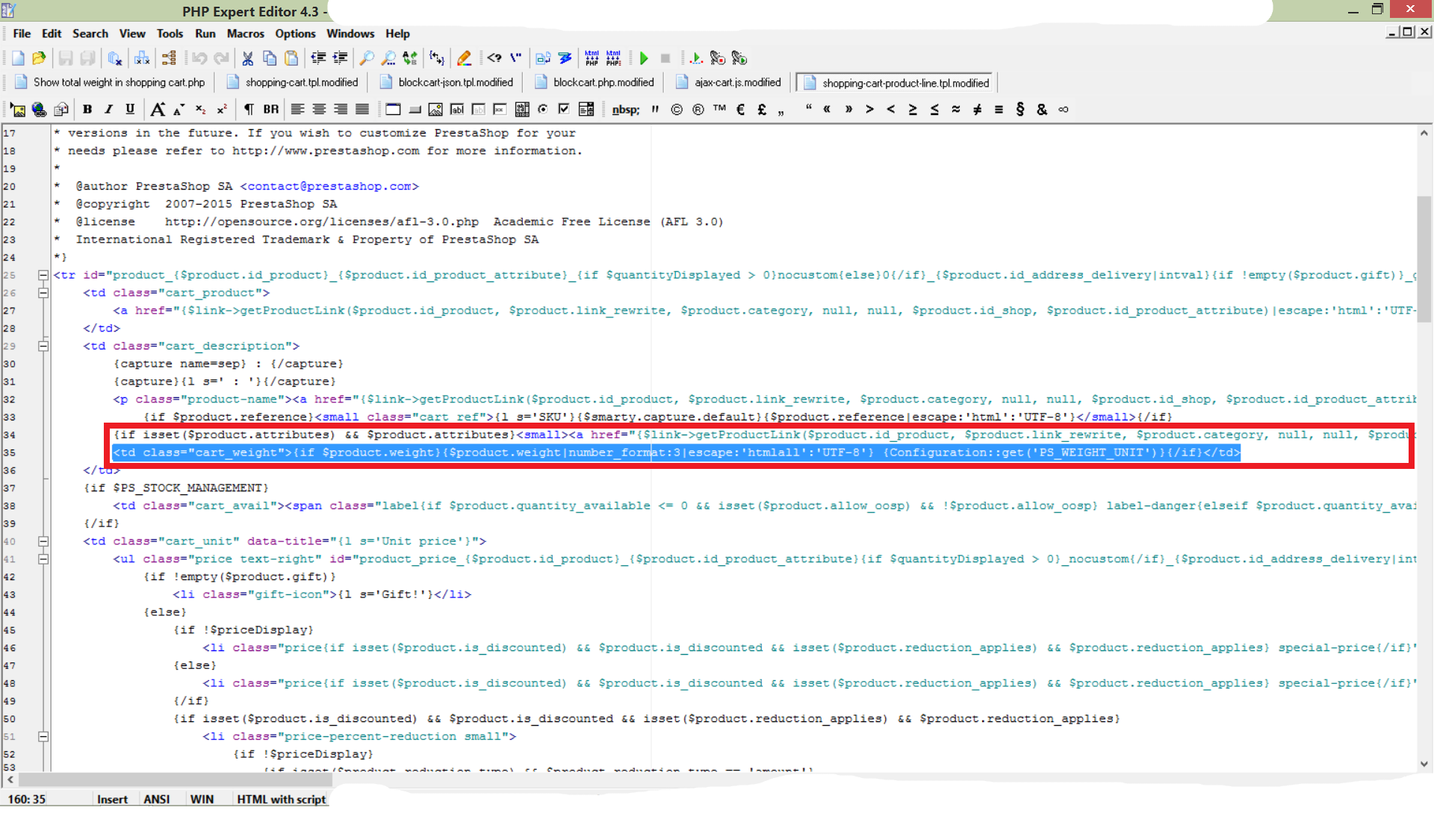Screen dimensions: 1434x840
Task: Click the magnifier Find icon
Action: pyautogui.click(x=367, y=58)
